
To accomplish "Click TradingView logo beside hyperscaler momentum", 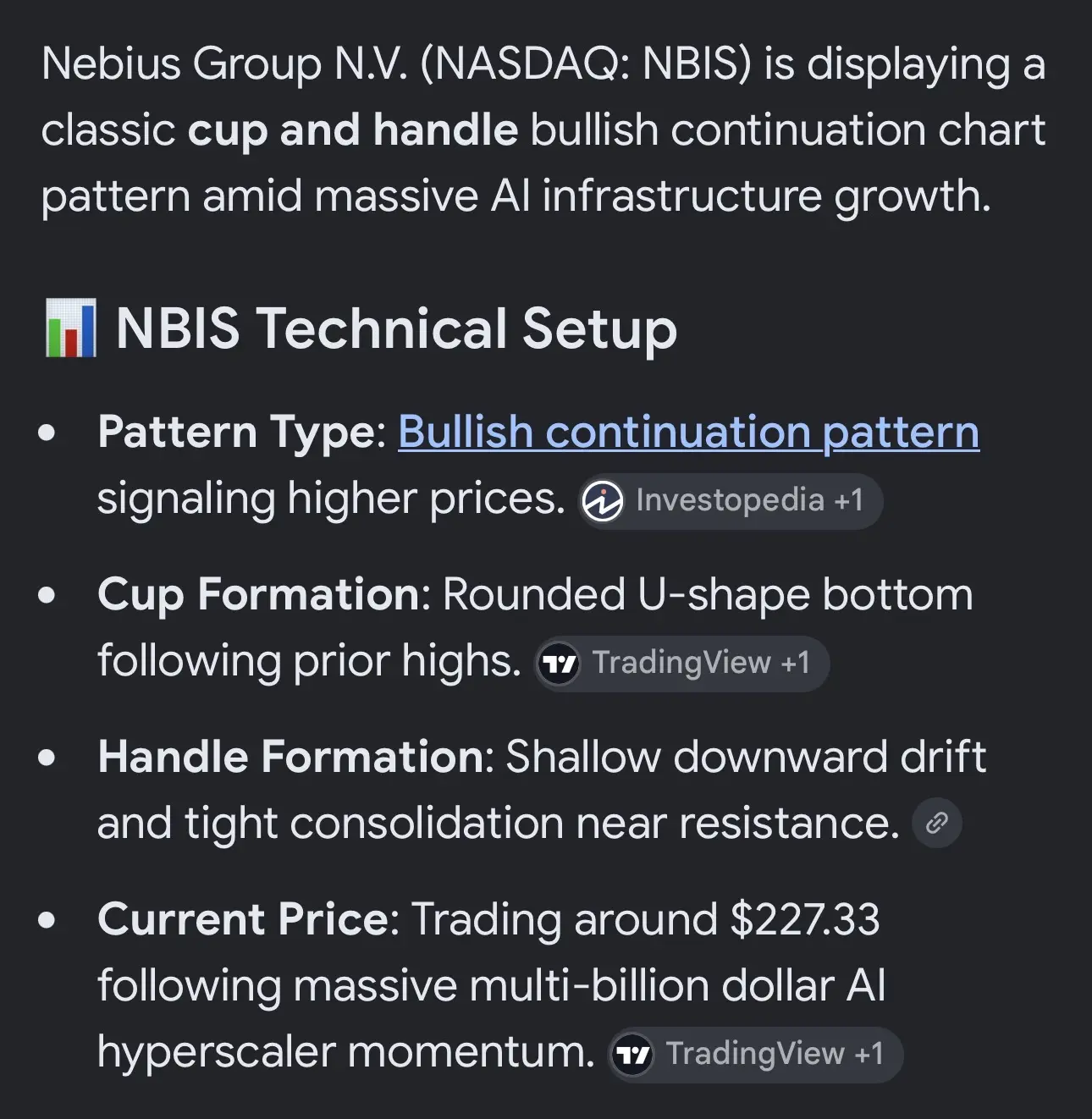I will point(631,1055).
